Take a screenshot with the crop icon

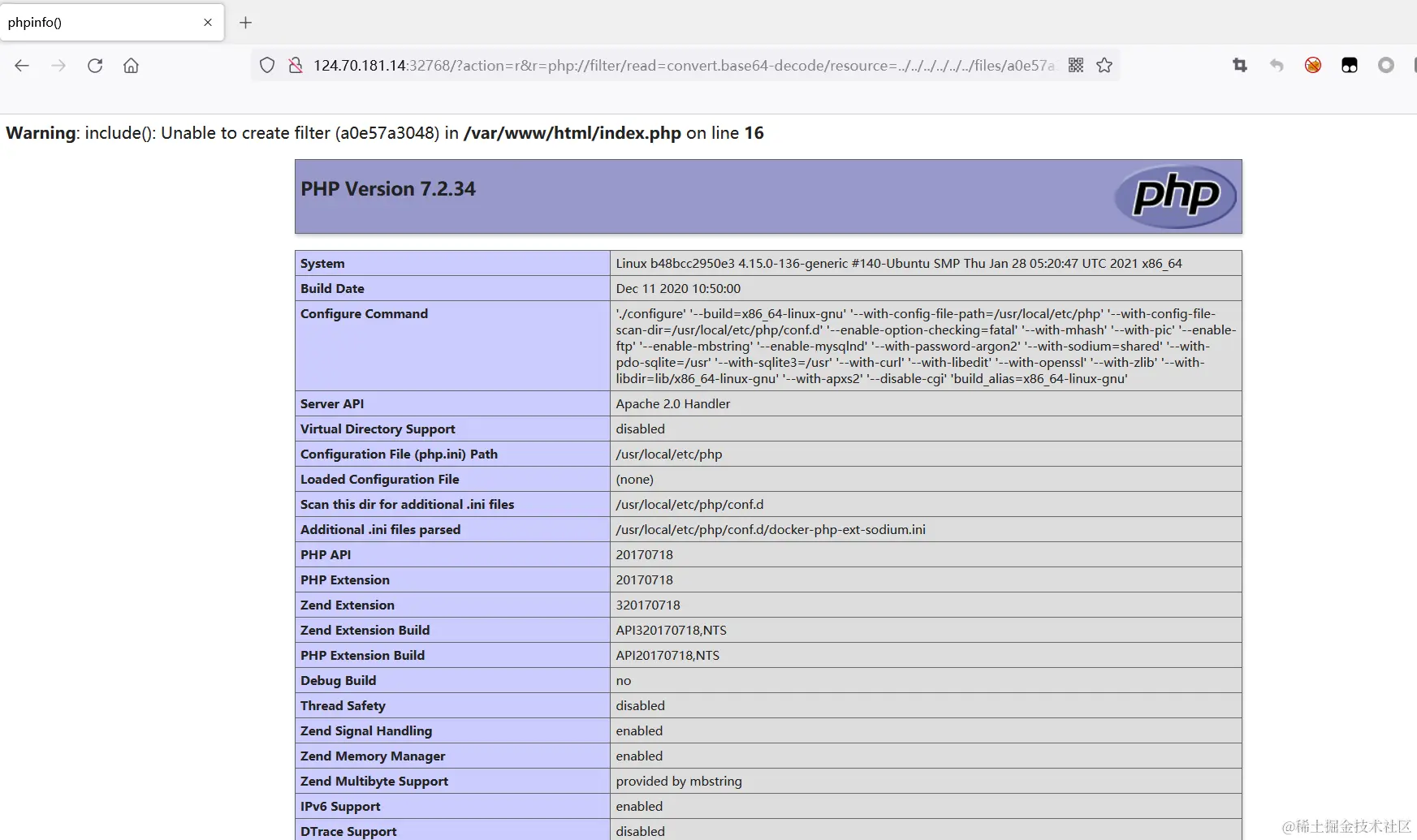tap(1240, 65)
